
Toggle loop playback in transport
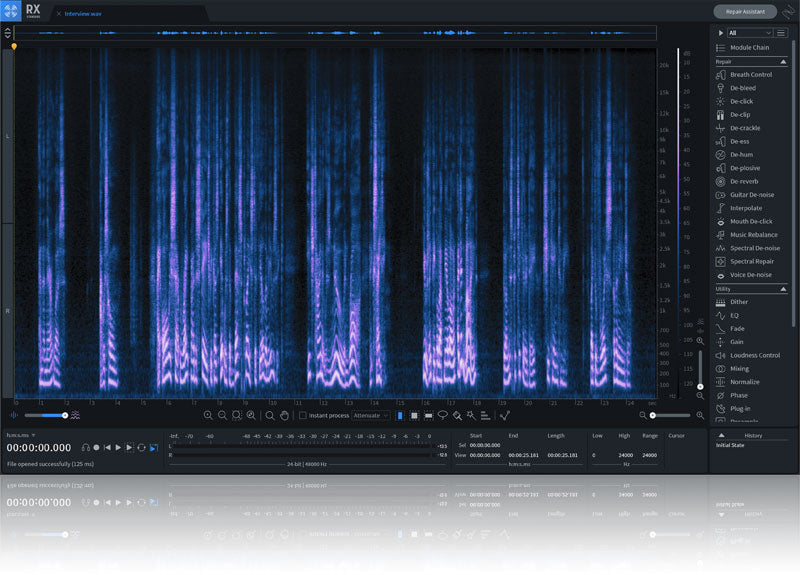141,447
